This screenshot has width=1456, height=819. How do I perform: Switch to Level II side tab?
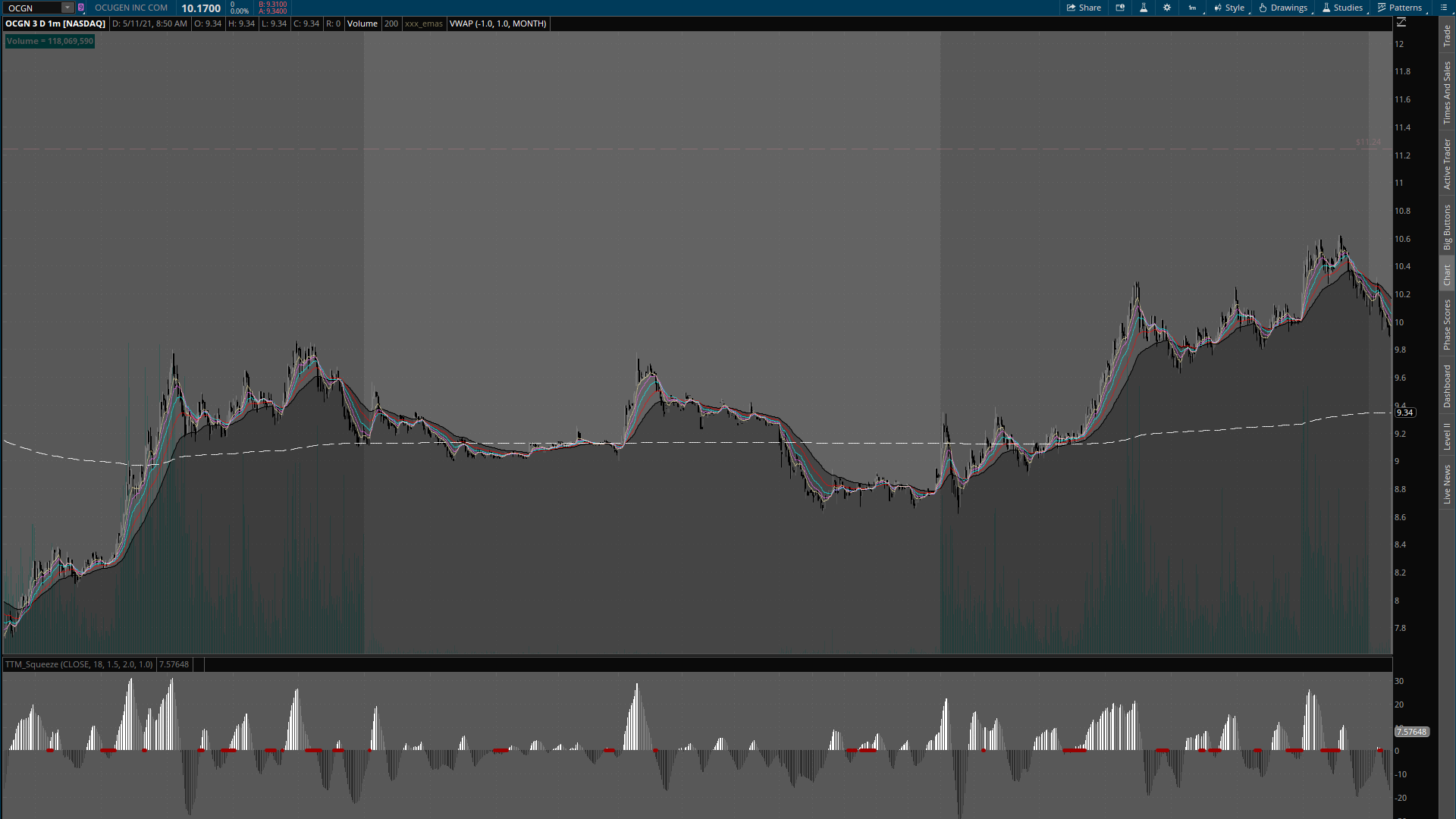click(x=1447, y=437)
